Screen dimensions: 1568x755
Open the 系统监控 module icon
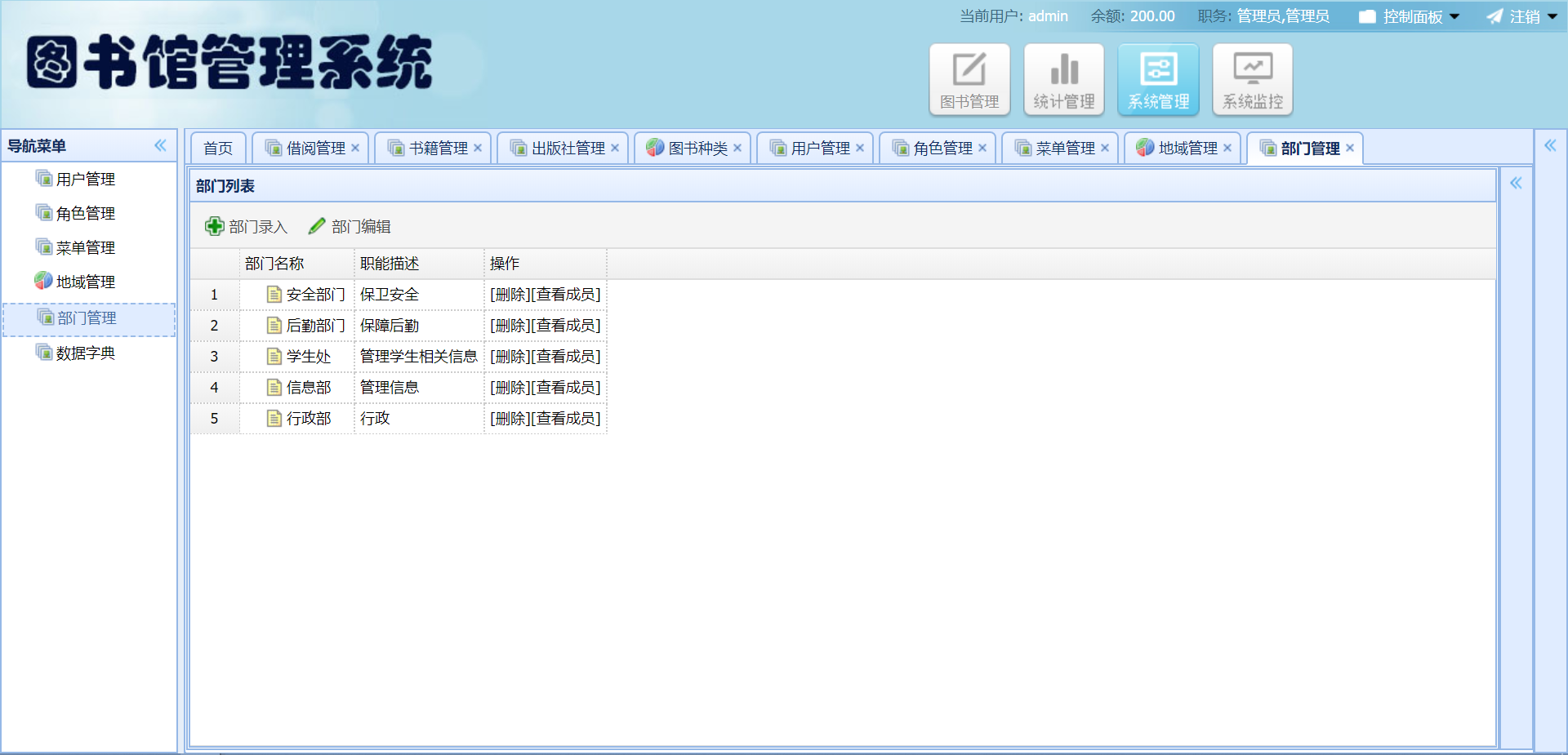pos(1251,78)
